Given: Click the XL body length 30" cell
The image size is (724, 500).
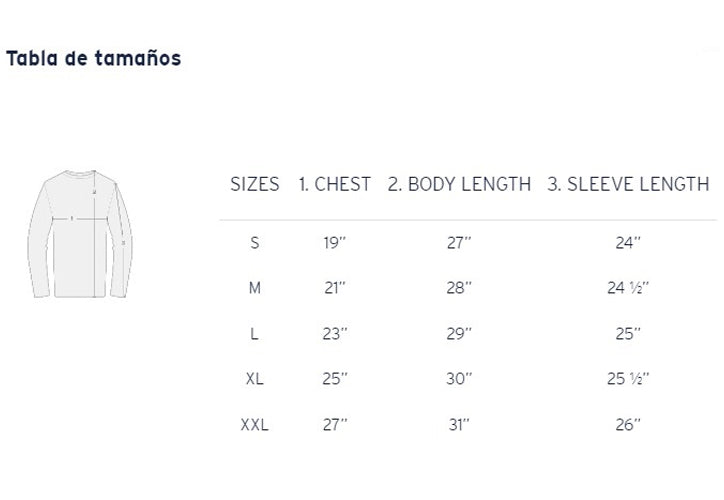Looking at the screenshot, I should (x=459, y=379).
